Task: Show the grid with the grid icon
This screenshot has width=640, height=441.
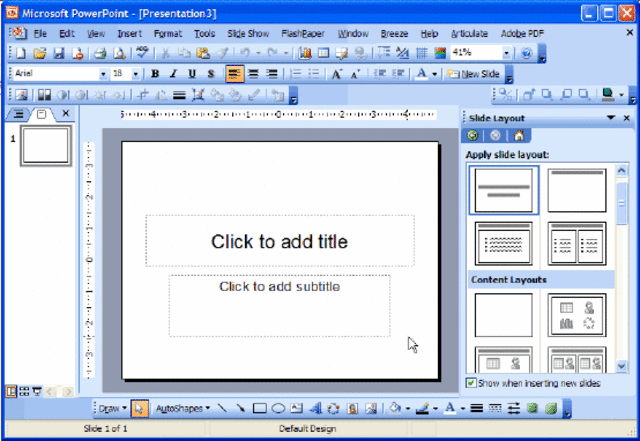Action: click(422, 53)
